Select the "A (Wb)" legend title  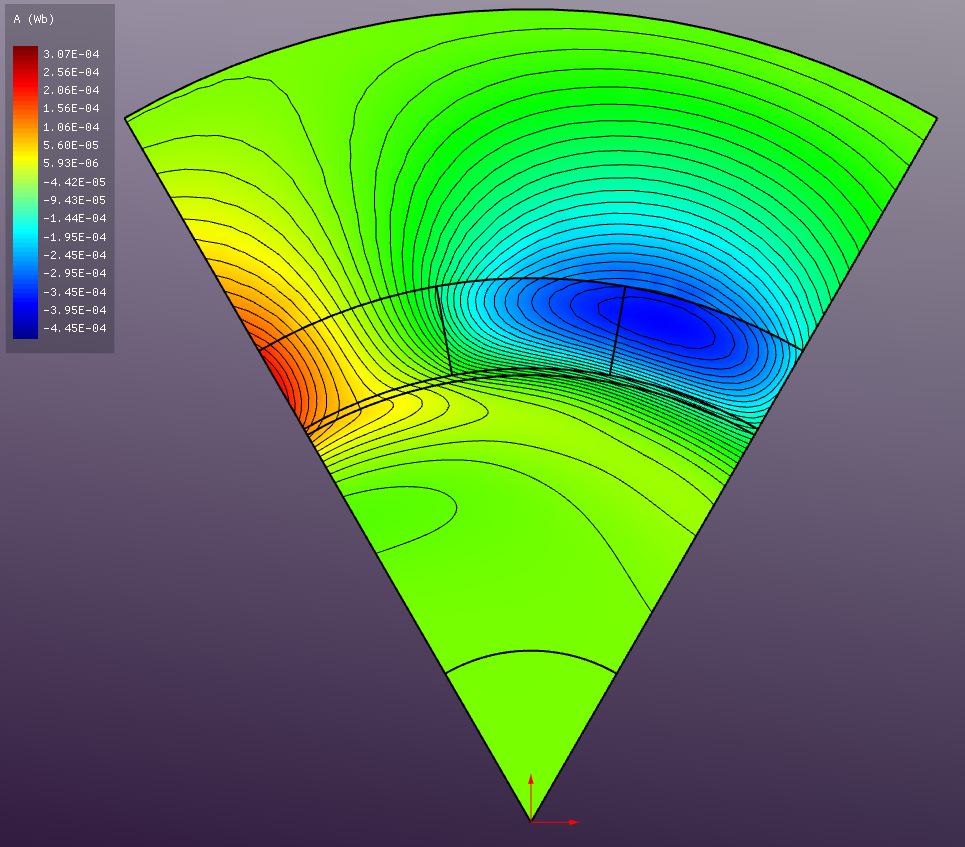[34, 19]
